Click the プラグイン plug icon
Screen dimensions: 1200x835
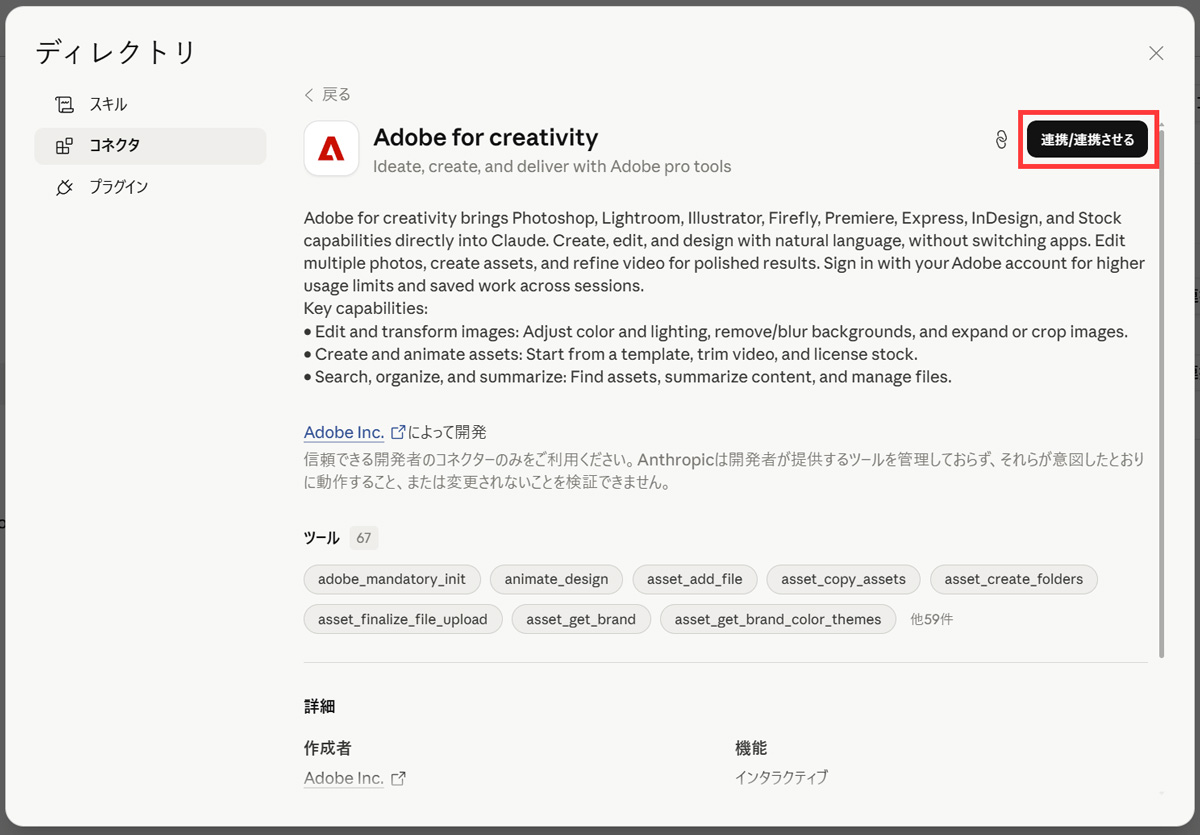click(65, 187)
